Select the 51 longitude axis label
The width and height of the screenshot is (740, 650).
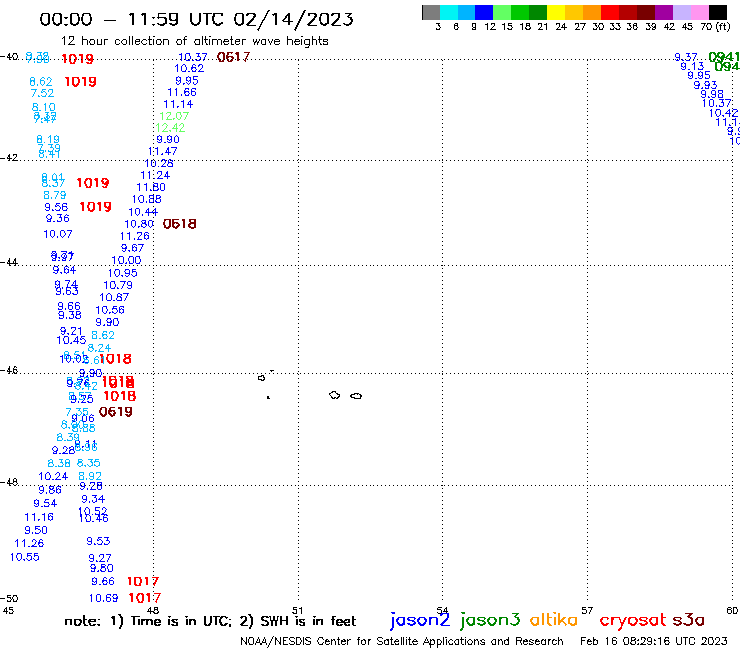[297, 611]
